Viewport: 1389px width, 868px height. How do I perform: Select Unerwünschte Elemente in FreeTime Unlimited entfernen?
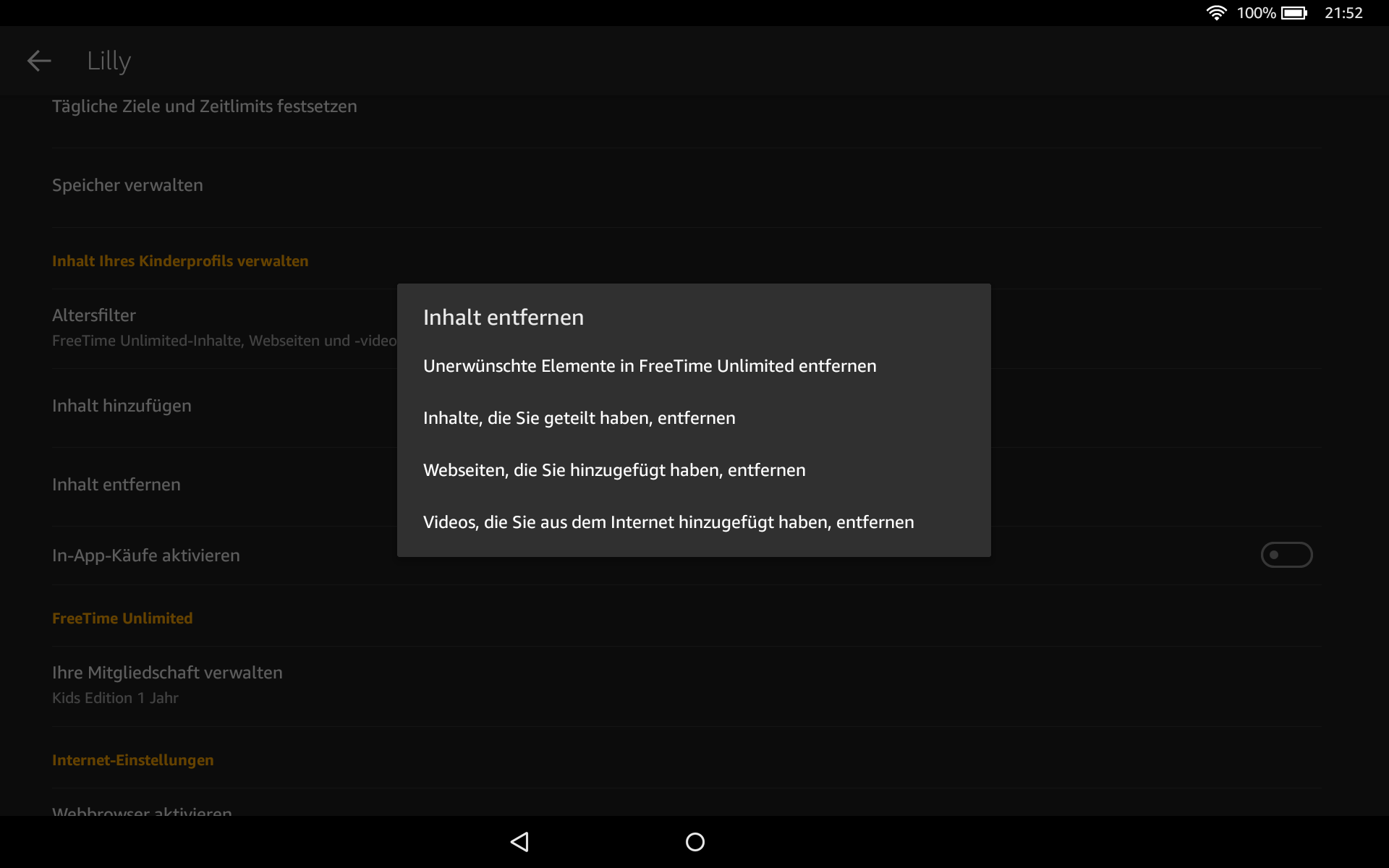(x=649, y=366)
